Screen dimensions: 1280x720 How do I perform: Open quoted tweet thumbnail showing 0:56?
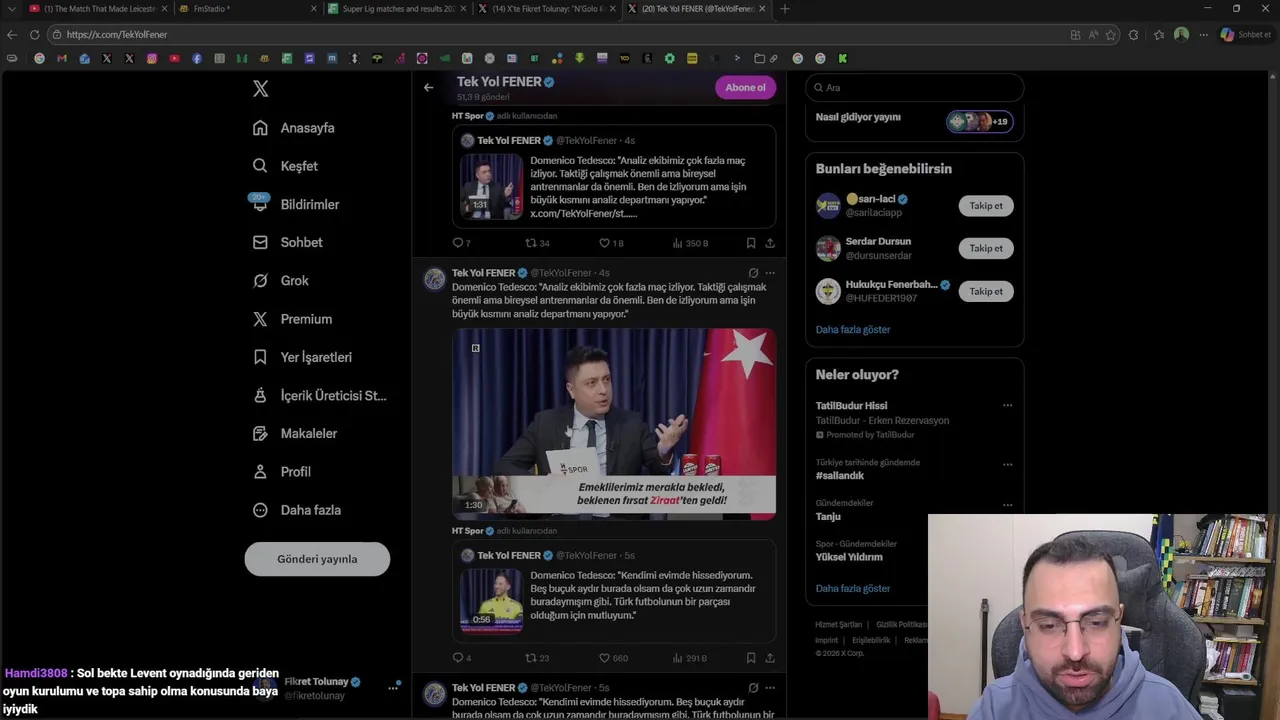coord(491,601)
